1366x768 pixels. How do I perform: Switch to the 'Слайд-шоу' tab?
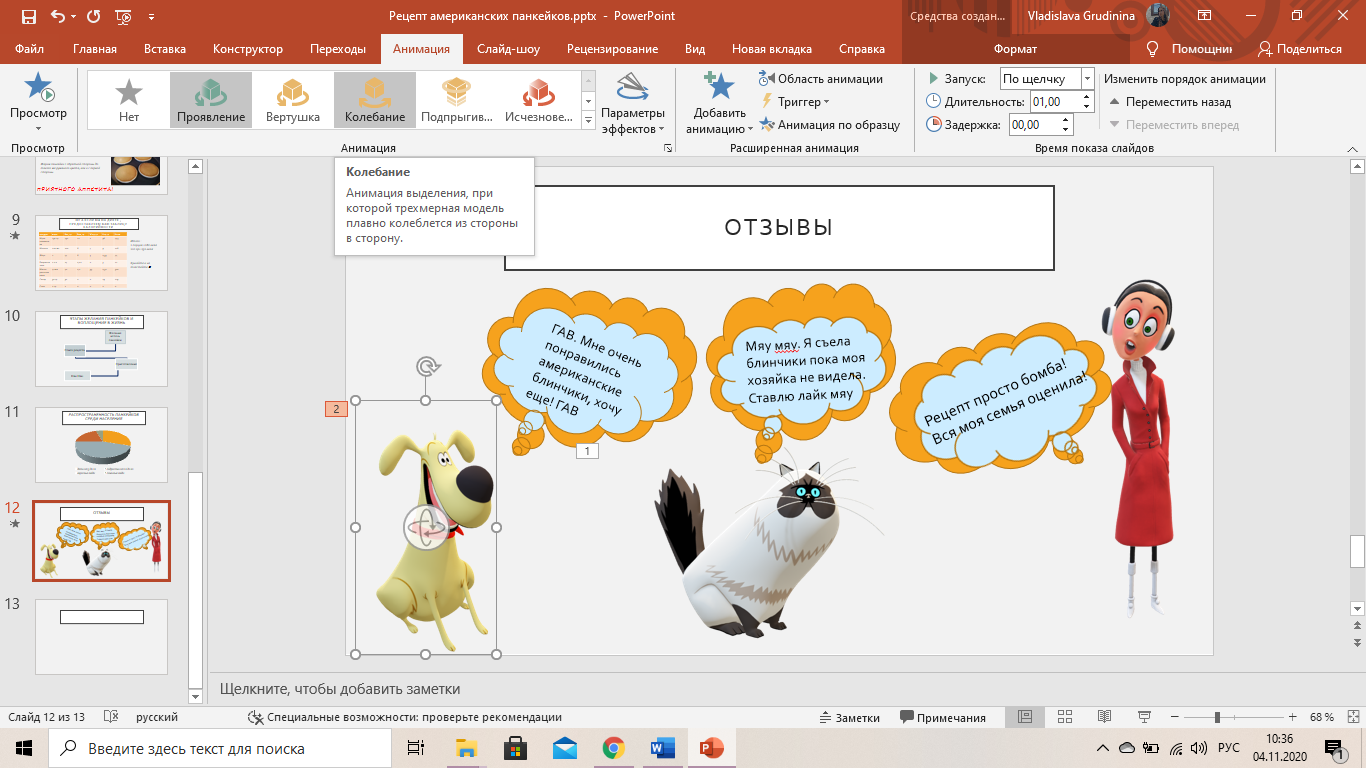click(508, 49)
